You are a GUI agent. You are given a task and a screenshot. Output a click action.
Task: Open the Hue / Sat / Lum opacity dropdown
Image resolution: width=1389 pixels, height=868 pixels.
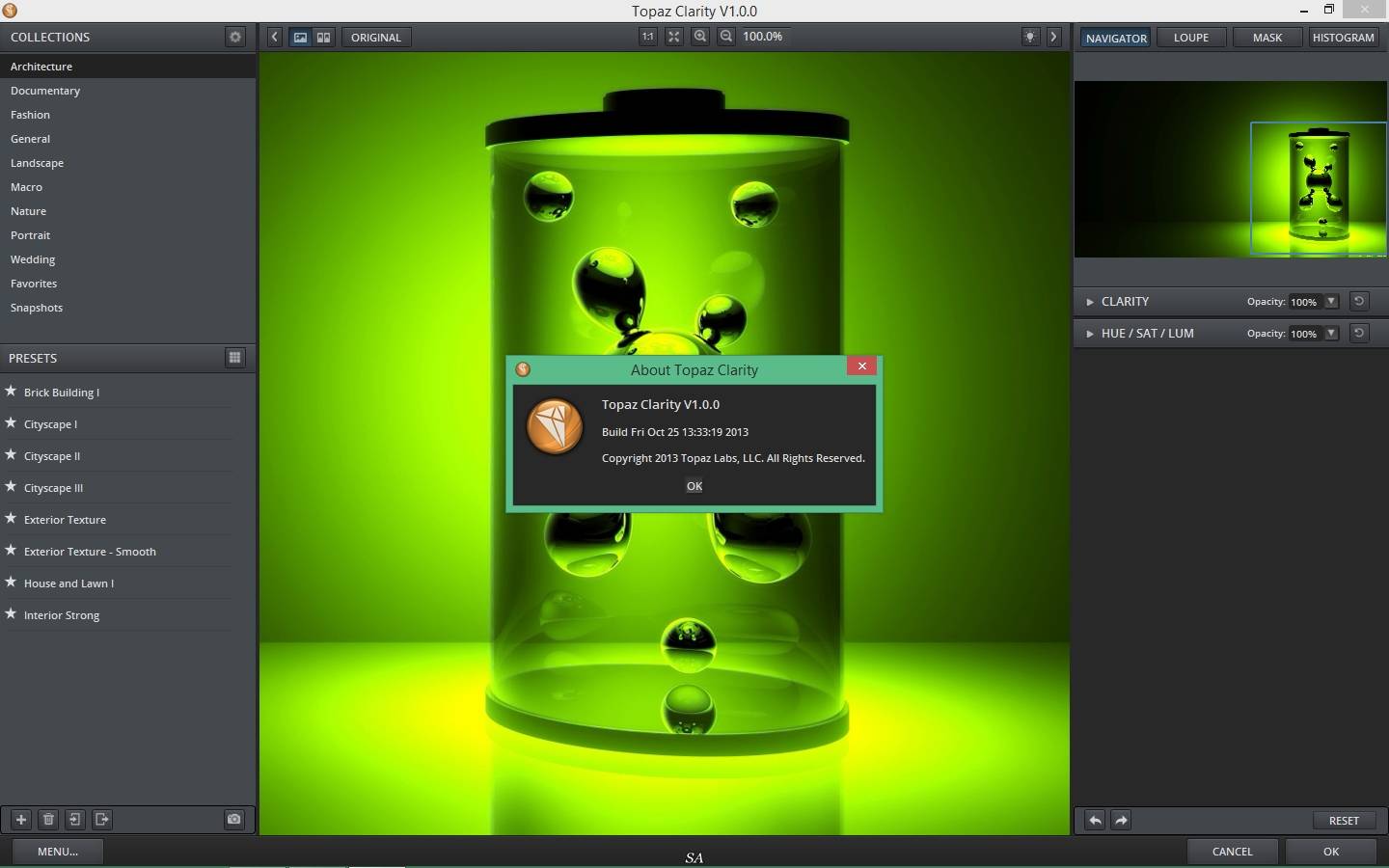tap(1331, 333)
